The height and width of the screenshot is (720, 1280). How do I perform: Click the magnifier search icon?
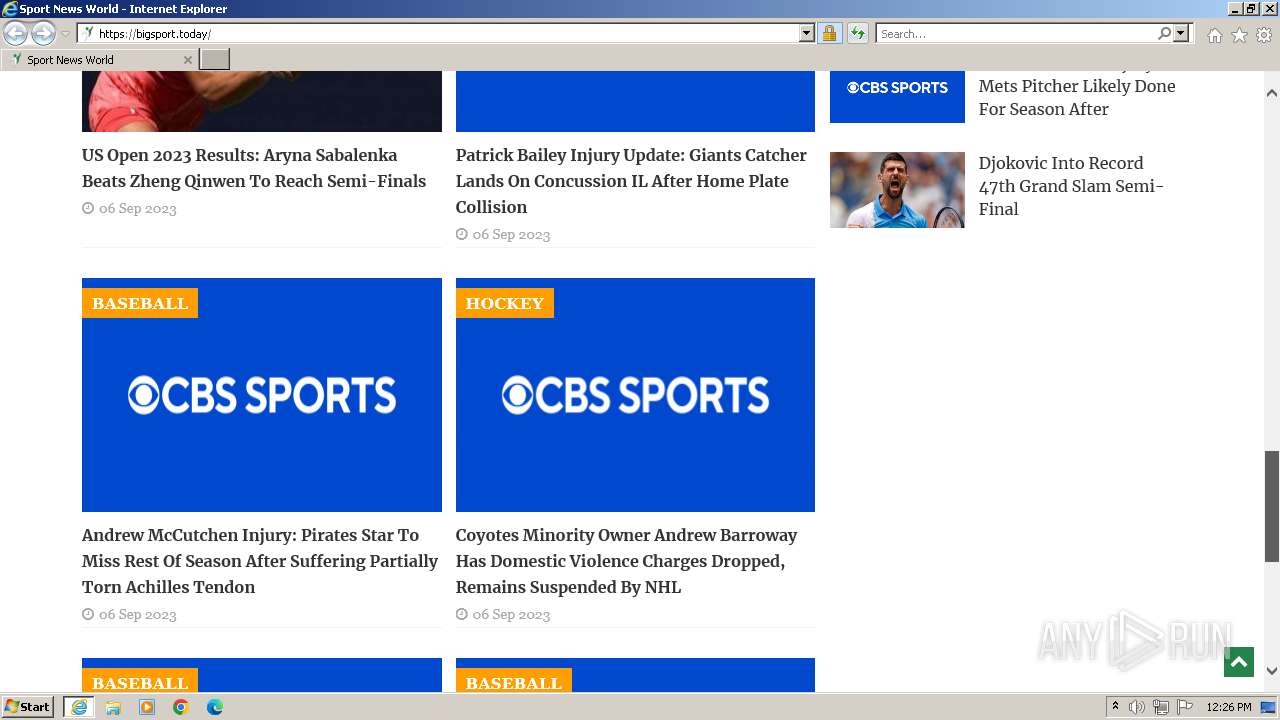coord(1164,33)
